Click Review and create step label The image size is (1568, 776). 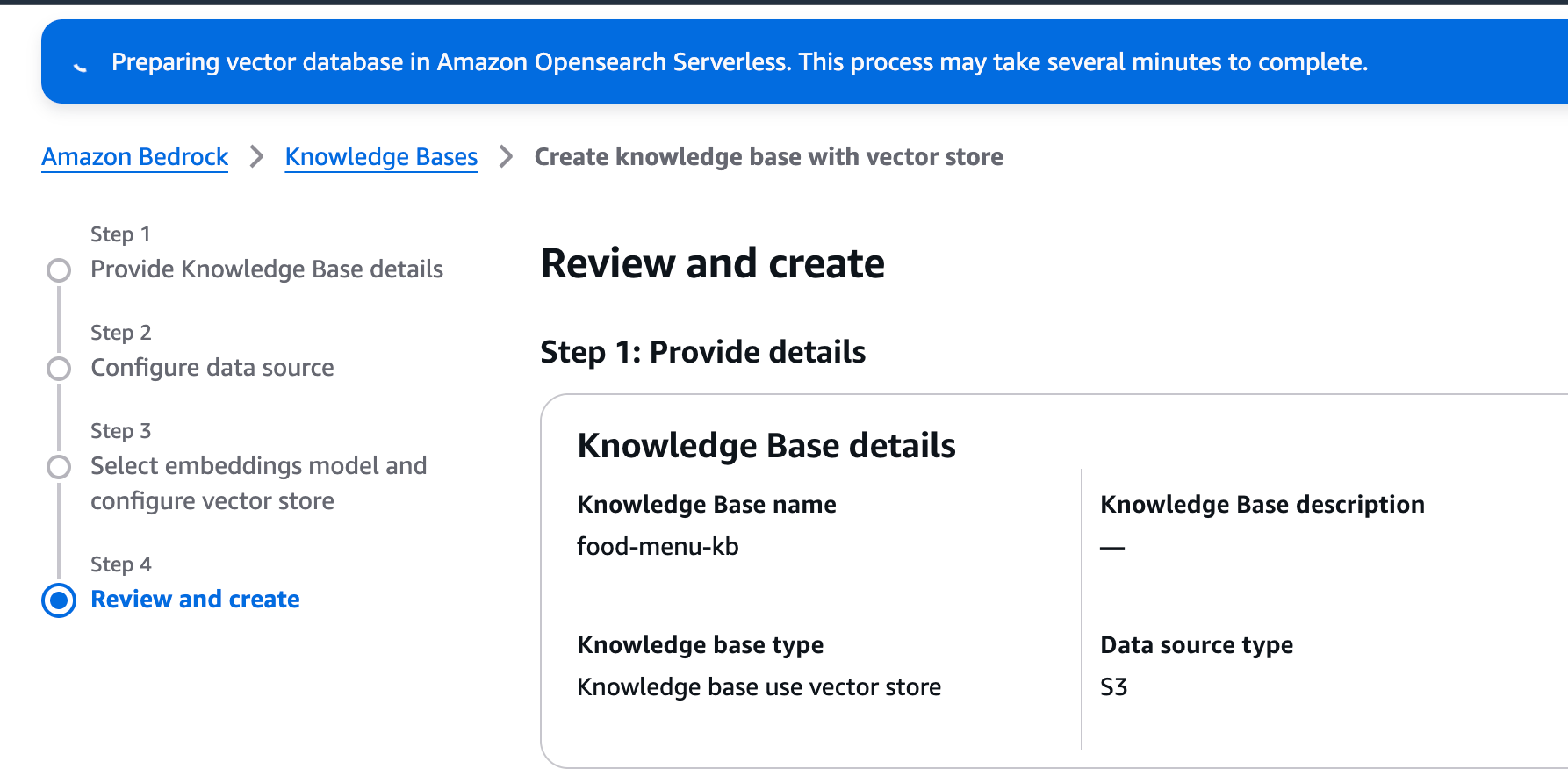point(195,600)
